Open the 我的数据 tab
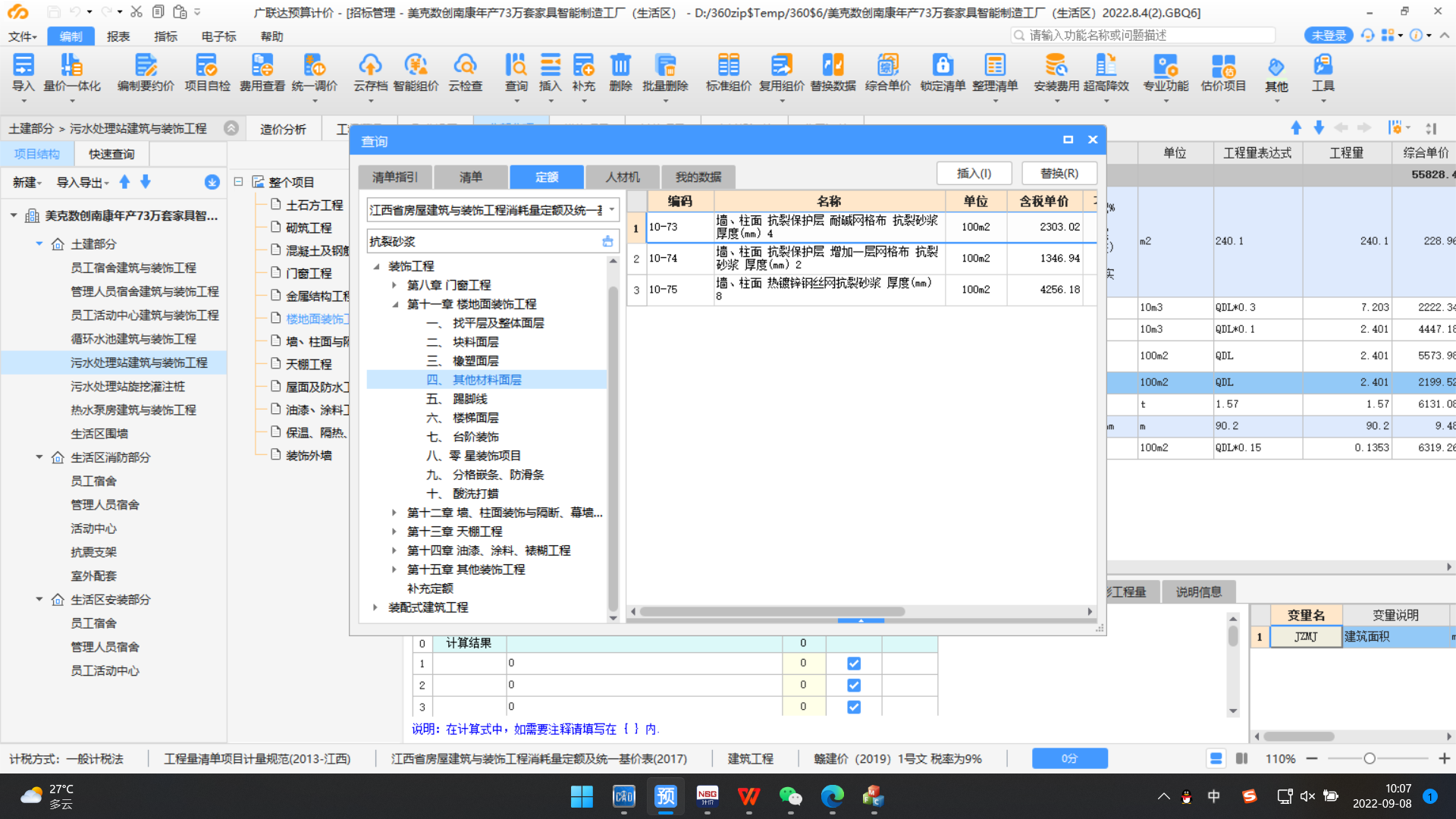The height and width of the screenshot is (819, 1456). pos(698,177)
